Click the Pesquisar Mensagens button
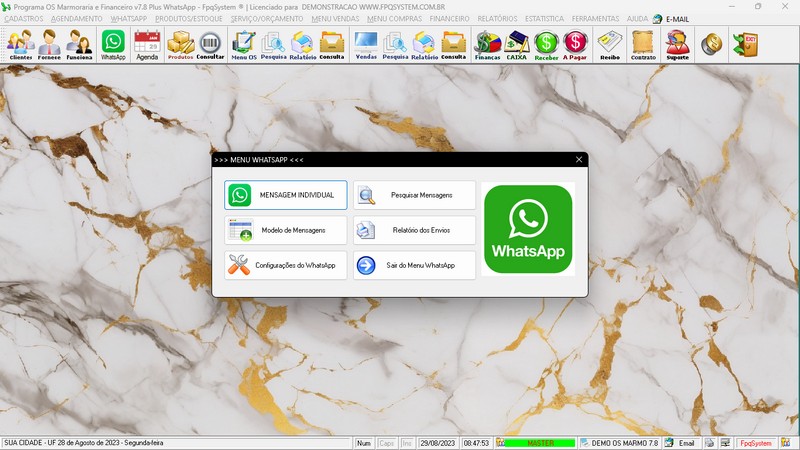800x450 pixels. click(414, 195)
